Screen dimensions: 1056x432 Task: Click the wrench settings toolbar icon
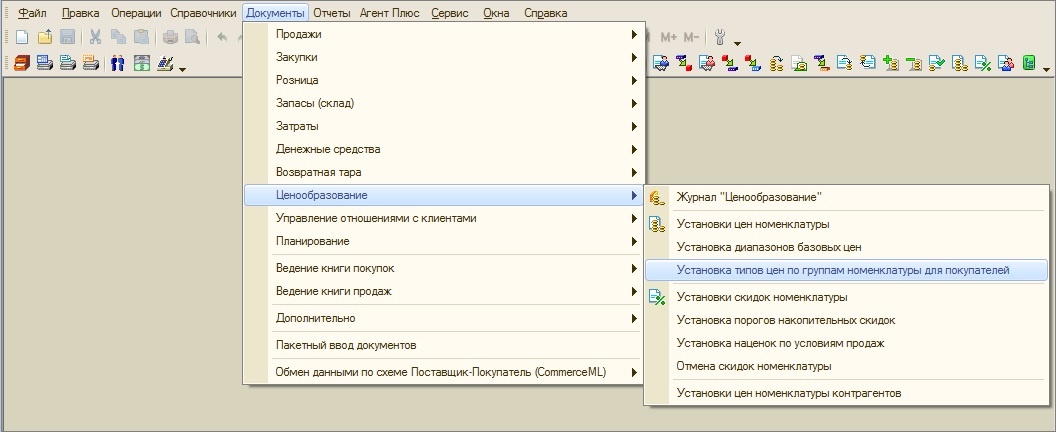pyautogui.click(x=722, y=37)
